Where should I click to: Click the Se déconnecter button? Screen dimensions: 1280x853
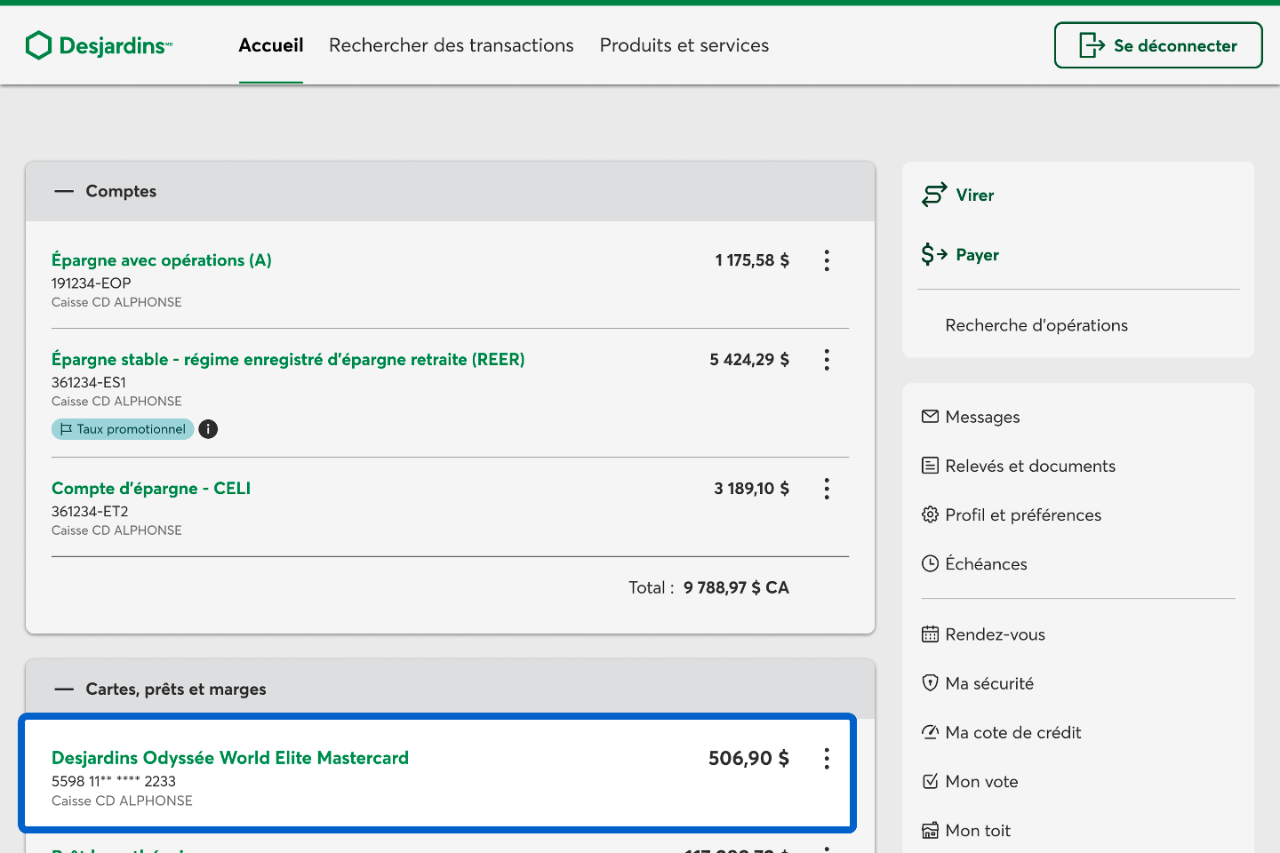(1158, 45)
